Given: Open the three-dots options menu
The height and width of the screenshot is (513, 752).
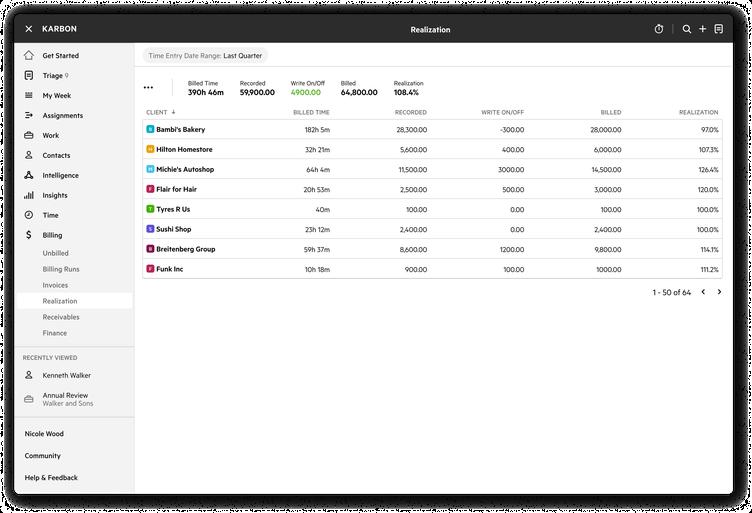Looking at the screenshot, I should click(x=149, y=88).
